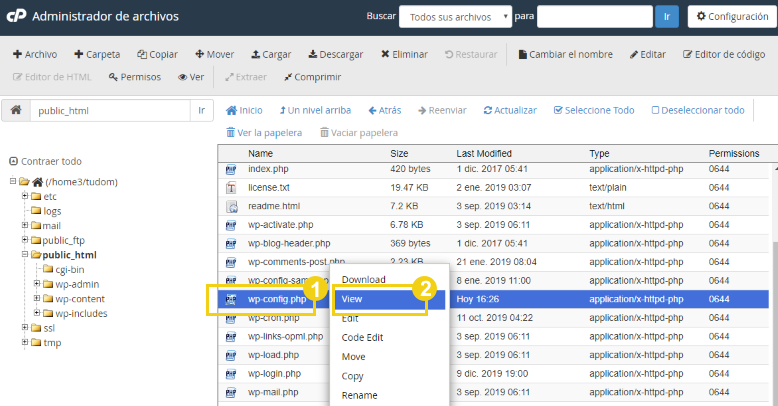Click PHP icon of wp-links-opml.php
The image size is (778, 406).
pyautogui.click(x=231, y=337)
